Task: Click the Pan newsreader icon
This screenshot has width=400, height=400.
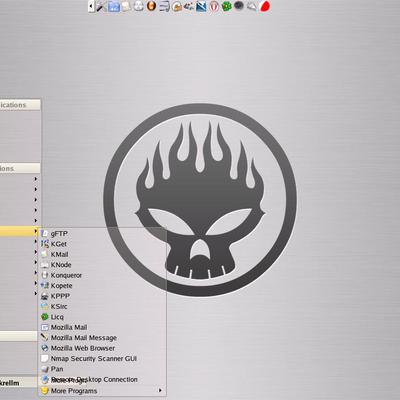Action: [x=45, y=369]
